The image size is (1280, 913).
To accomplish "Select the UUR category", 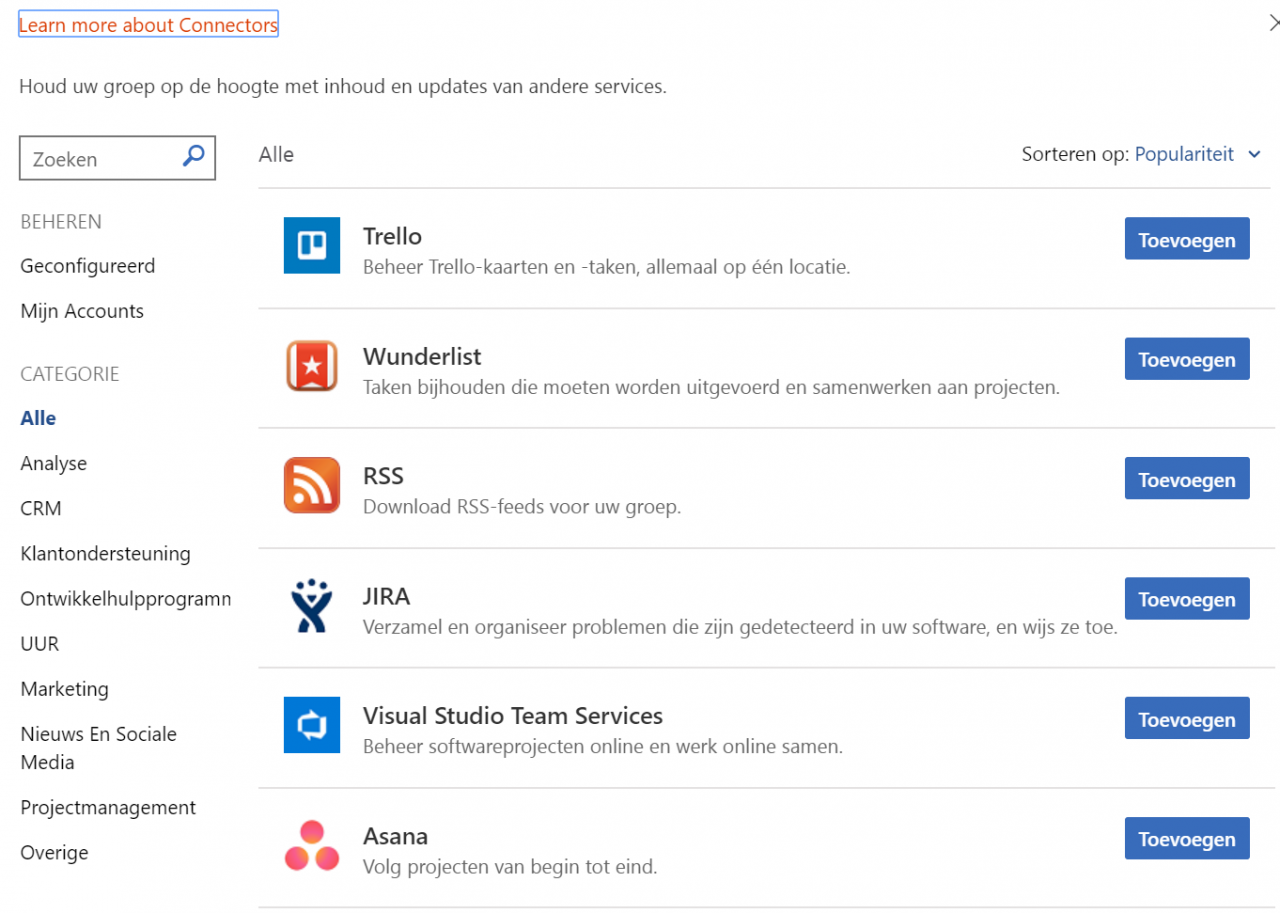I will click(x=40, y=643).
